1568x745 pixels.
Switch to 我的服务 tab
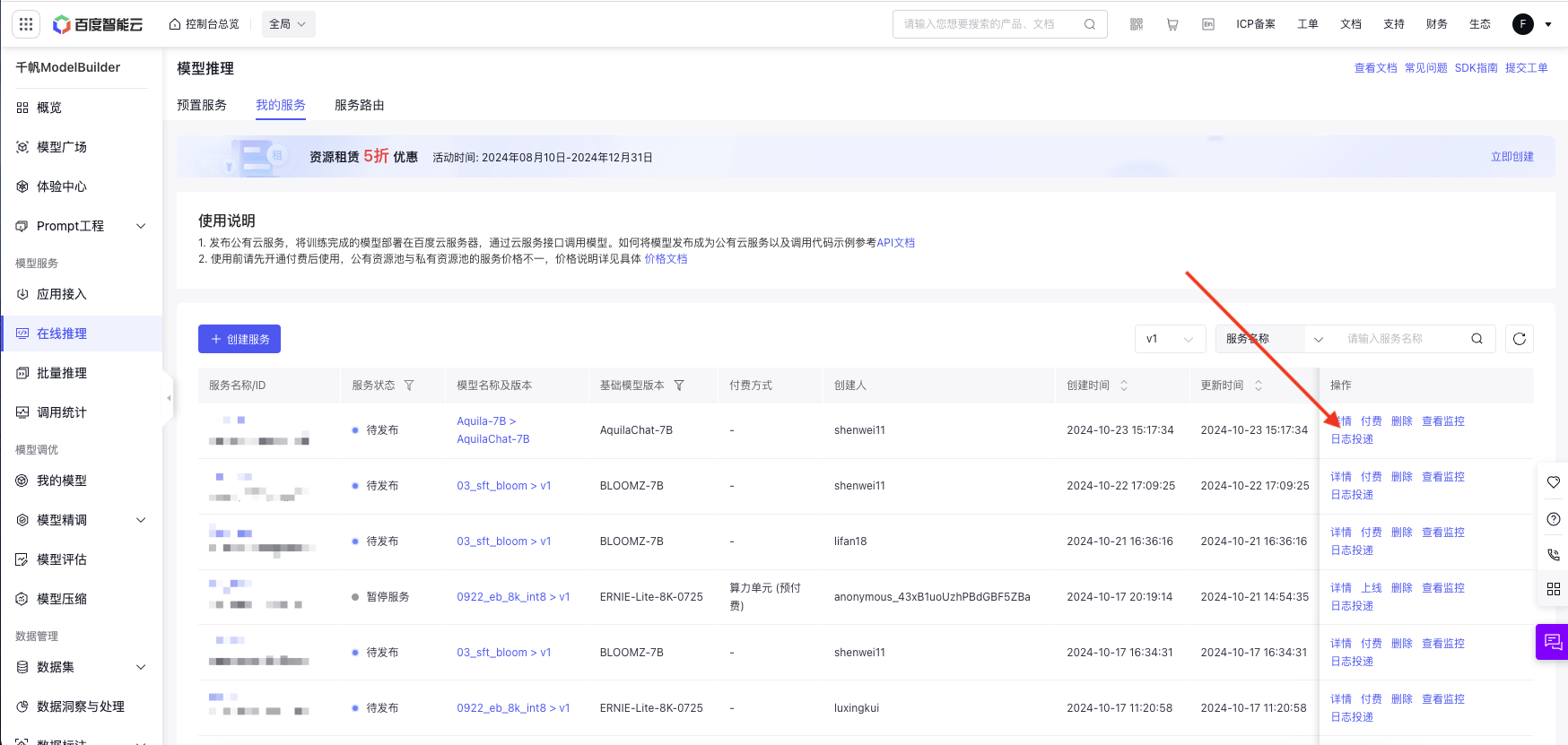tap(281, 105)
